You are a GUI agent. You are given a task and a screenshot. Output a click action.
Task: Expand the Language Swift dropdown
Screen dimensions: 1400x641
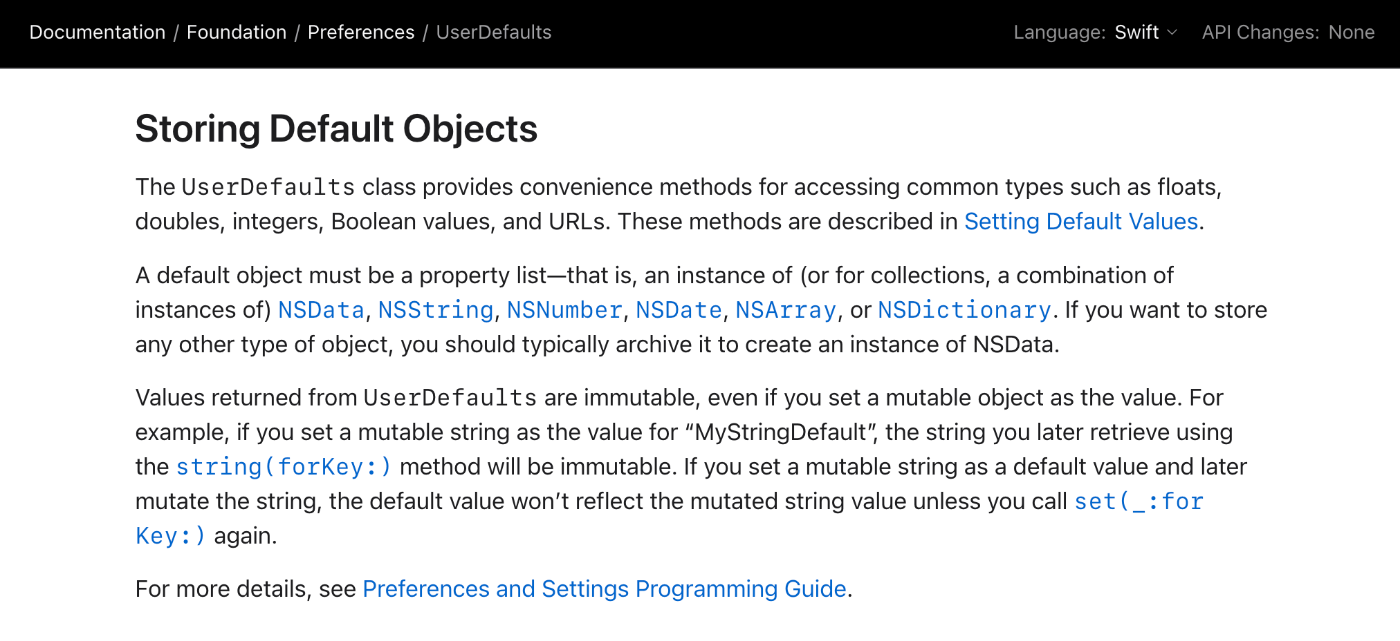pyautogui.click(x=1146, y=32)
